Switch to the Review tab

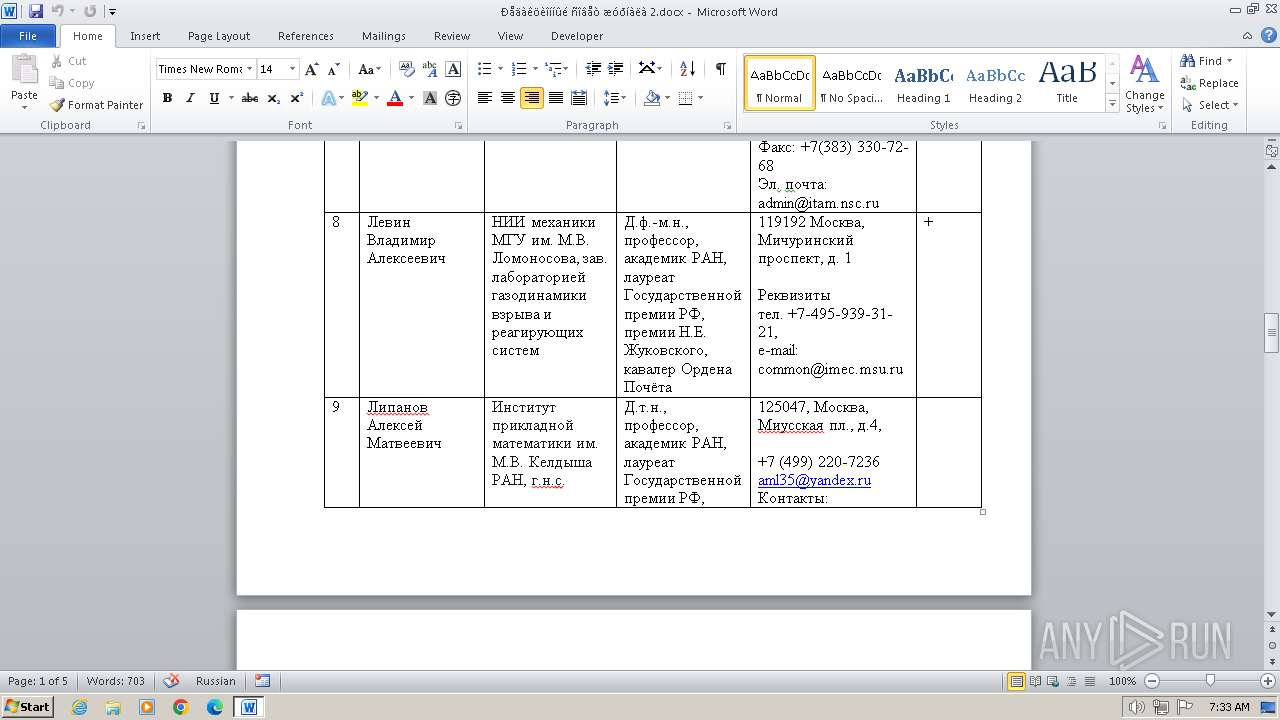pyautogui.click(x=452, y=36)
